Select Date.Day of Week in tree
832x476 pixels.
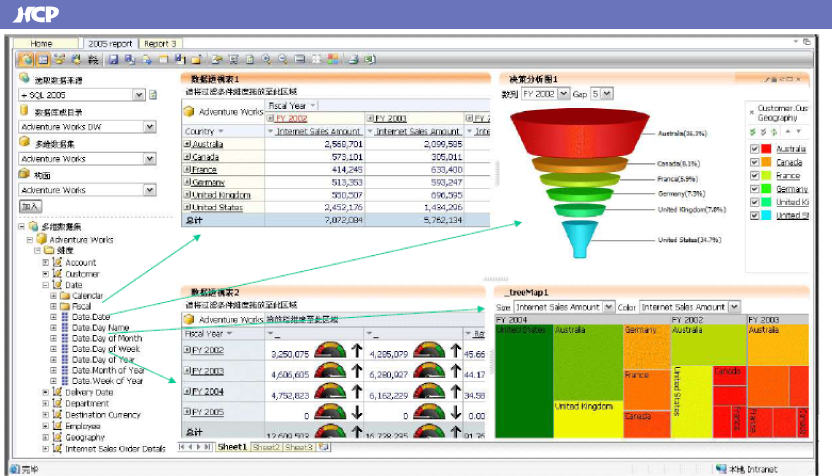pyautogui.click(x=107, y=349)
